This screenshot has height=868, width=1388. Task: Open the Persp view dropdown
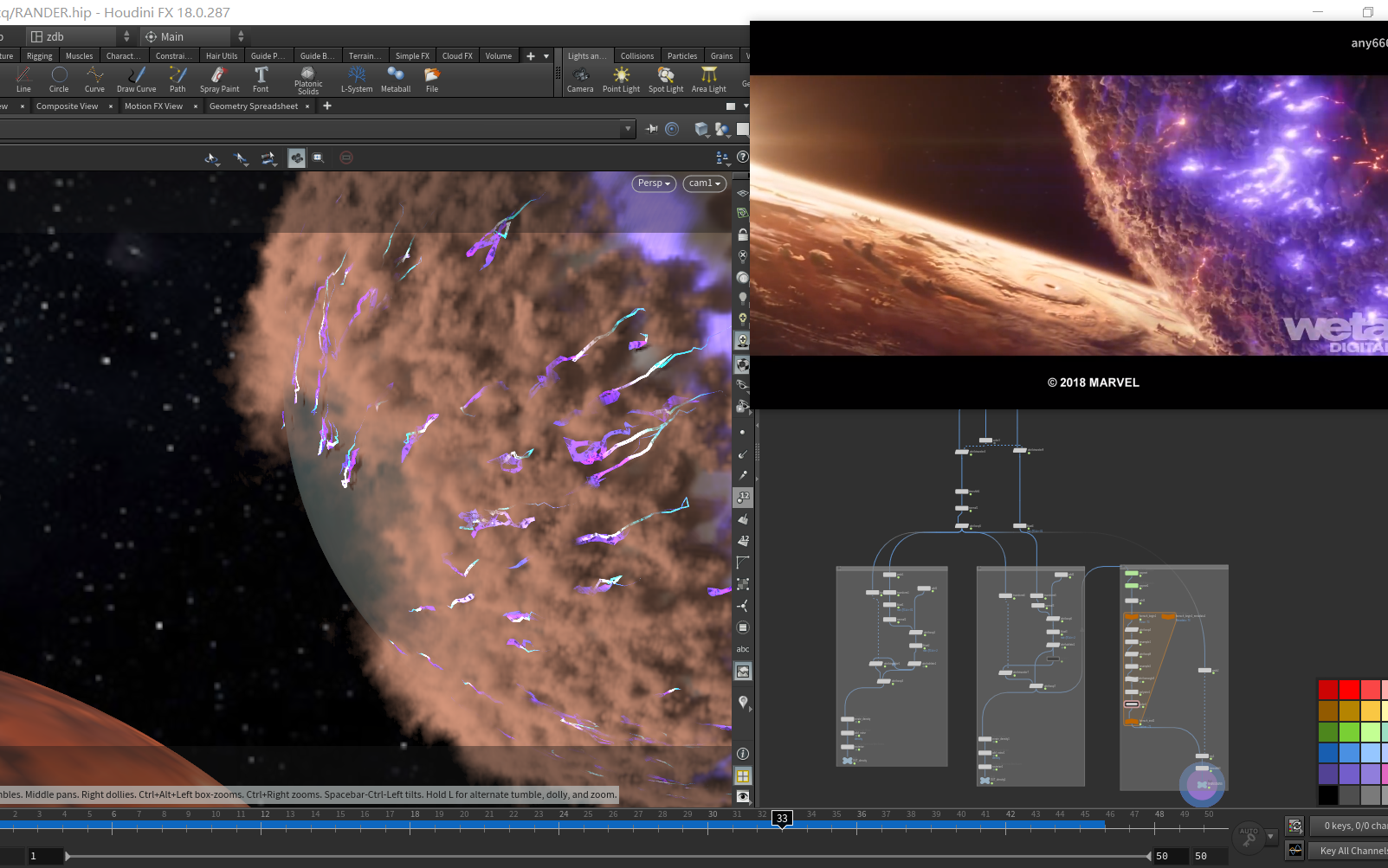pos(654,183)
